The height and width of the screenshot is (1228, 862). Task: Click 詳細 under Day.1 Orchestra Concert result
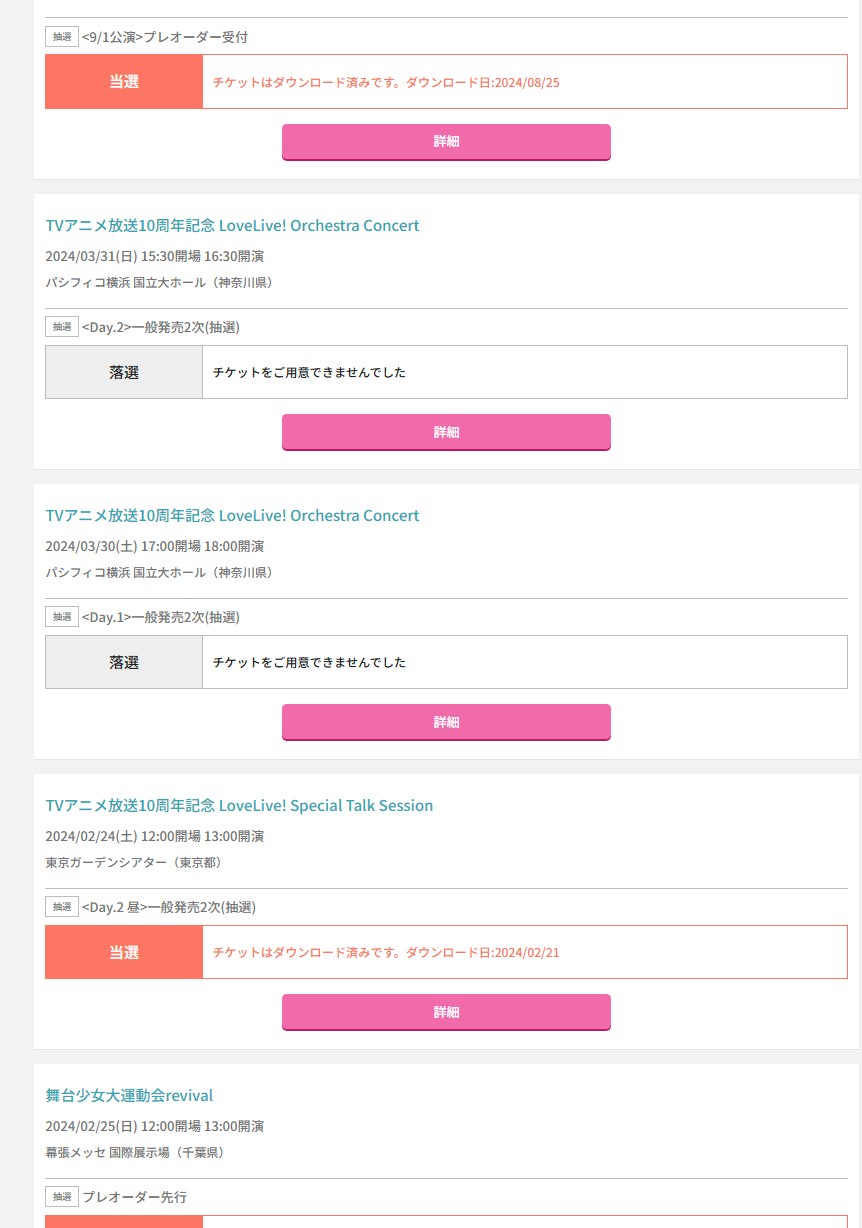pyautogui.click(x=446, y=722)
